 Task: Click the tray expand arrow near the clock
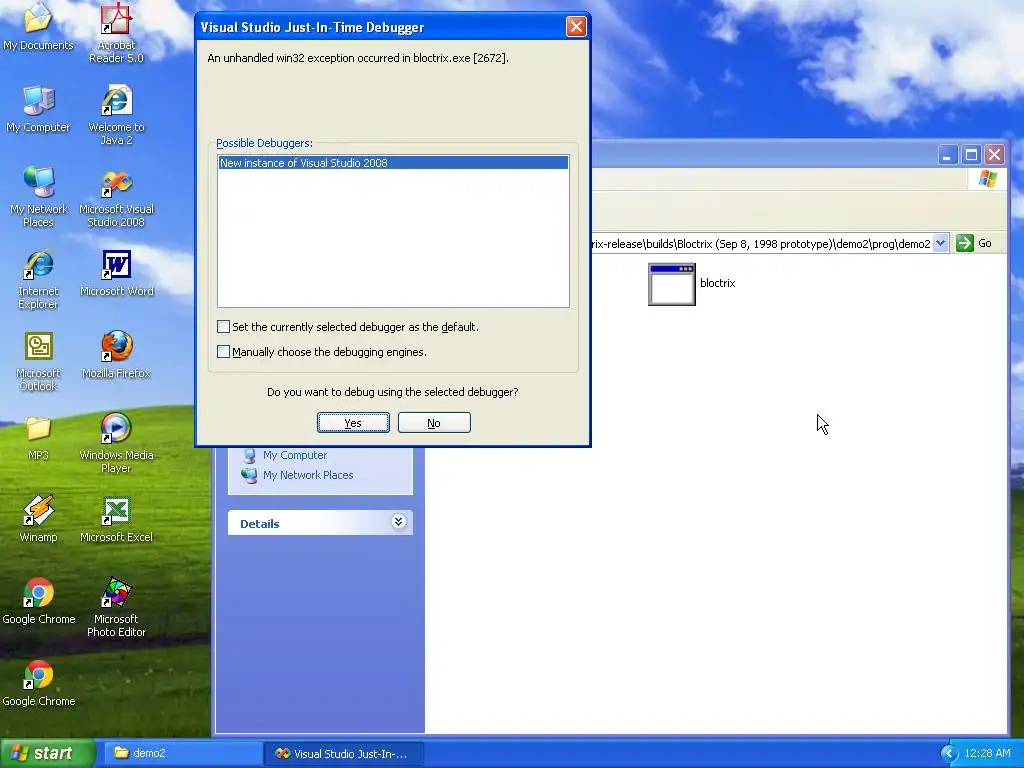pos(949,753)
